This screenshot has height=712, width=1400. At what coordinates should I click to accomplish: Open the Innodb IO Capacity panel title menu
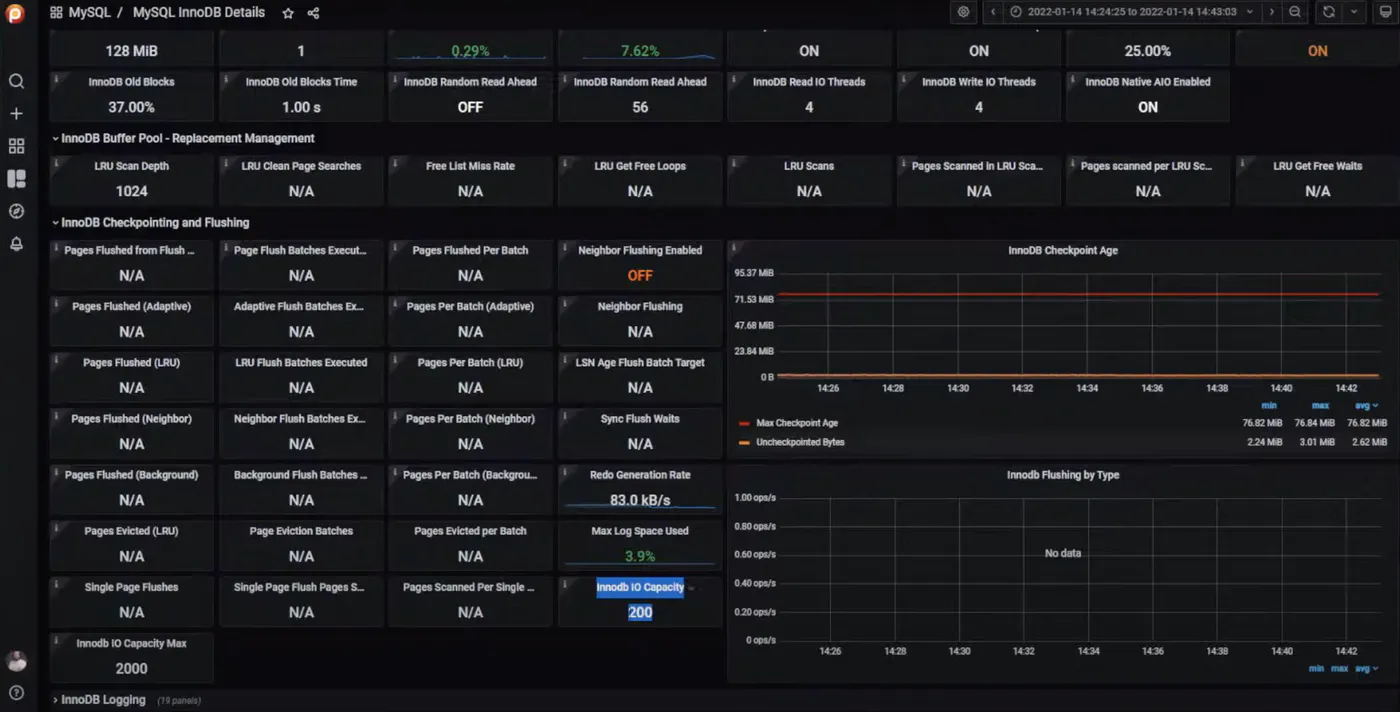(x=640, y=587)
